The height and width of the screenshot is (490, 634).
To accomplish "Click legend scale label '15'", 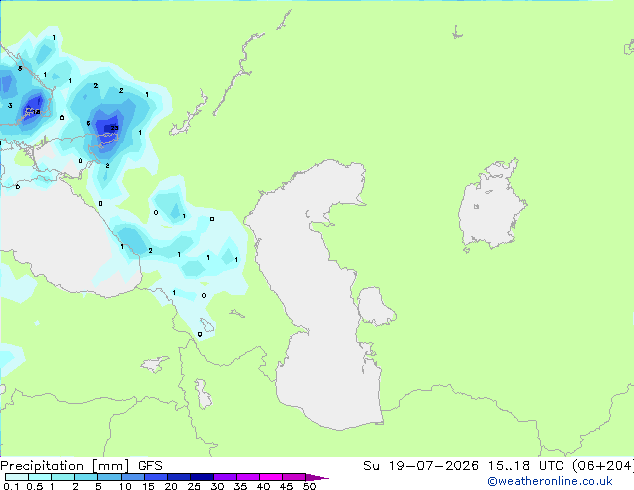I will pyautogui.click(x=148, y=486).
